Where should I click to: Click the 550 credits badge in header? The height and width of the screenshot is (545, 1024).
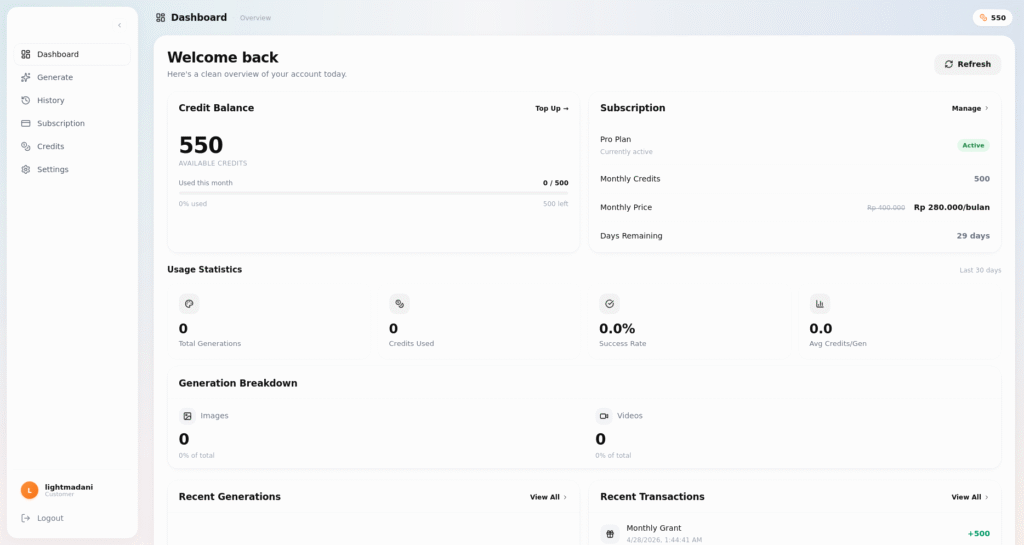pos(992,18)
